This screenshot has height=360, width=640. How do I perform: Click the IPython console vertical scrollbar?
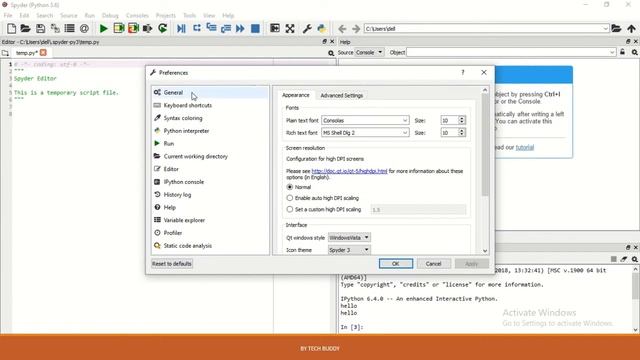coord(636,286)
